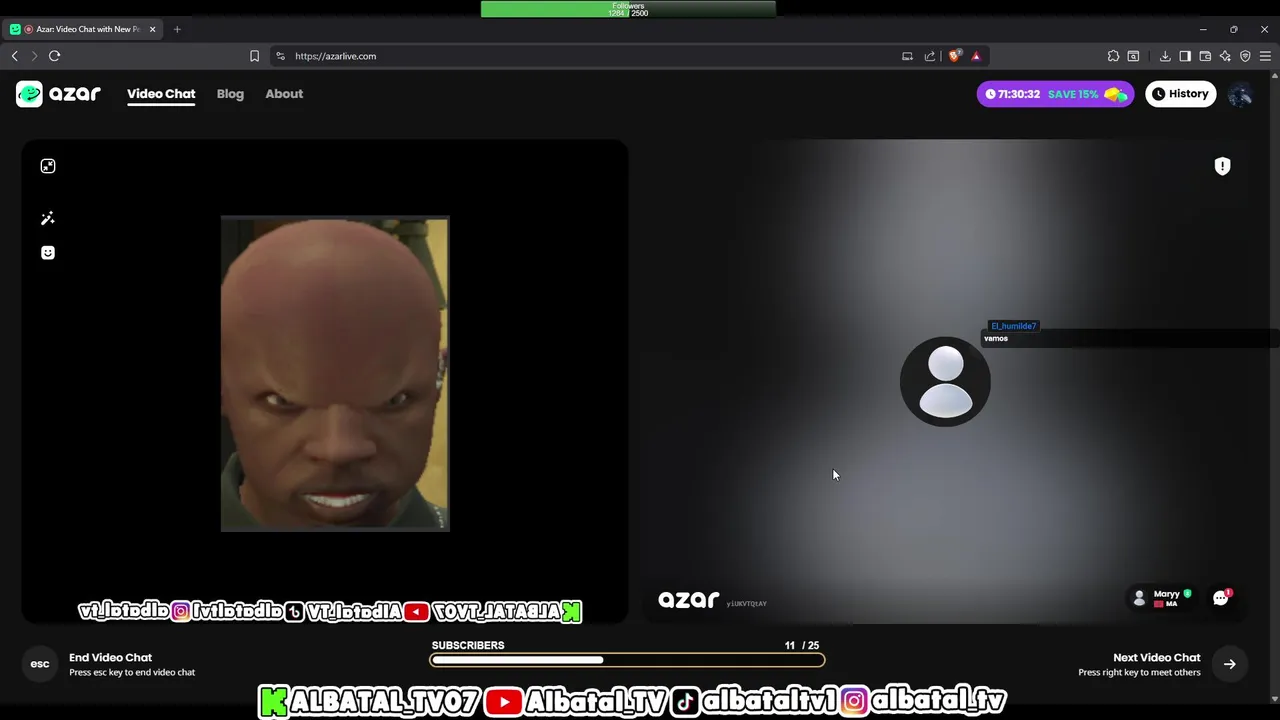
Task: Reload the page
Action: [x=55, y=56]
